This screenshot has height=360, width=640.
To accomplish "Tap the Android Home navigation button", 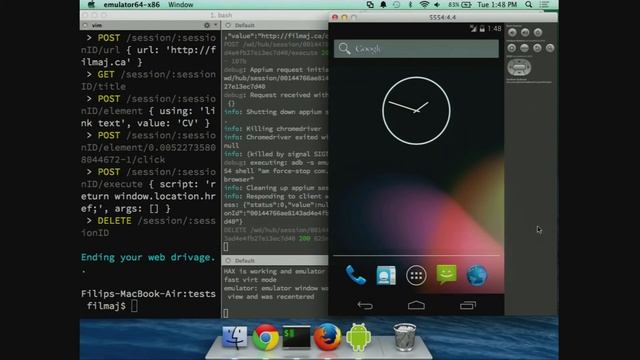I will click(x=416, y=305).
